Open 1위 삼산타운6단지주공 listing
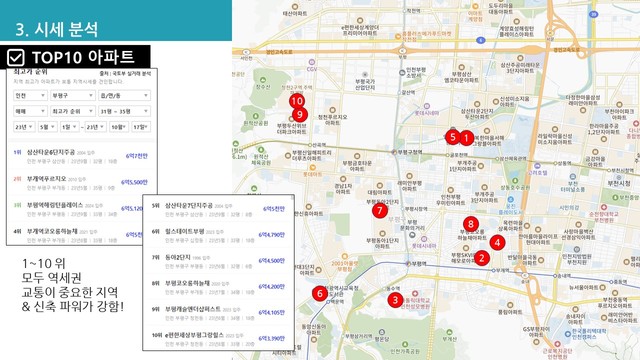The width and height of the screenshot is (640, 360). 82,156
